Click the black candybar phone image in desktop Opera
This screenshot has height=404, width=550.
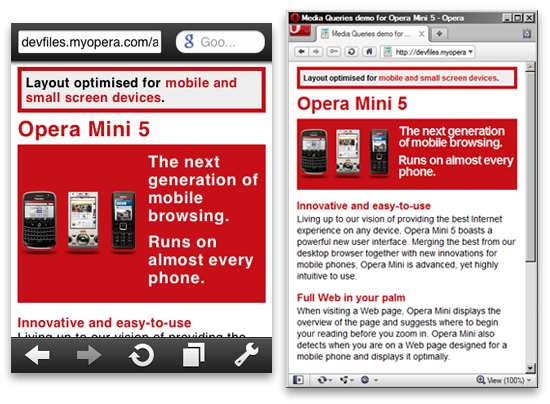pyautogui.click(x=379, y=152)
